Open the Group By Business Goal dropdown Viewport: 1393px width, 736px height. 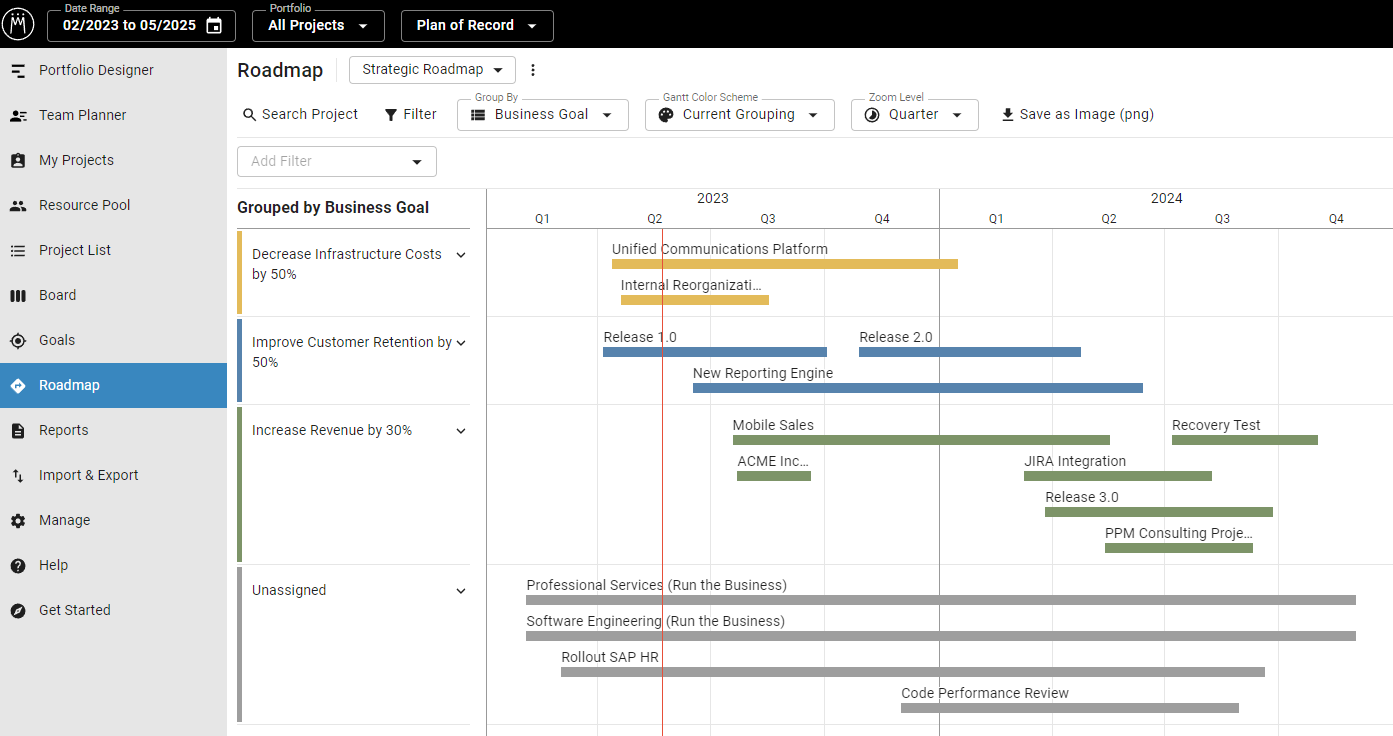pos(543,115)
